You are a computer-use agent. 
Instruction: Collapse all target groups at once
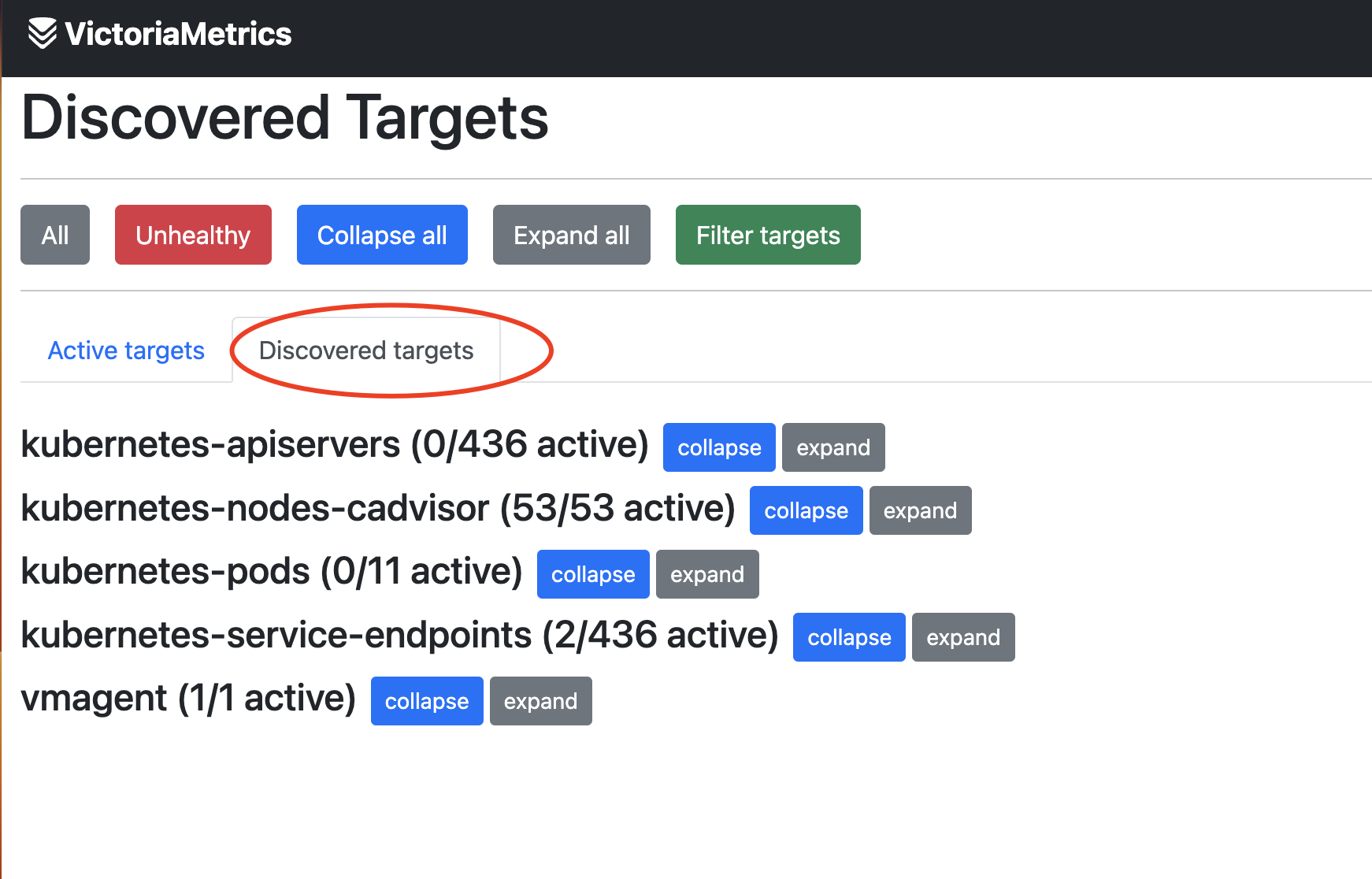point(382,234)
